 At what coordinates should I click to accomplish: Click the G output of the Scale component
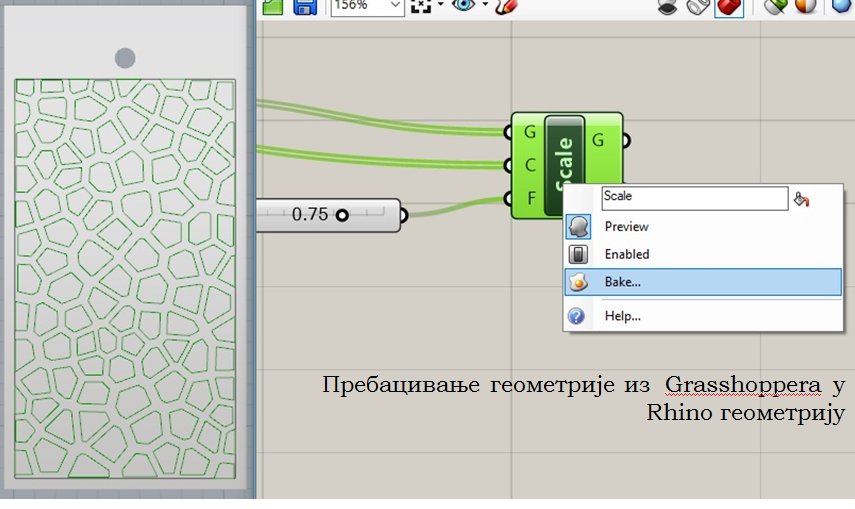[598, 140]
